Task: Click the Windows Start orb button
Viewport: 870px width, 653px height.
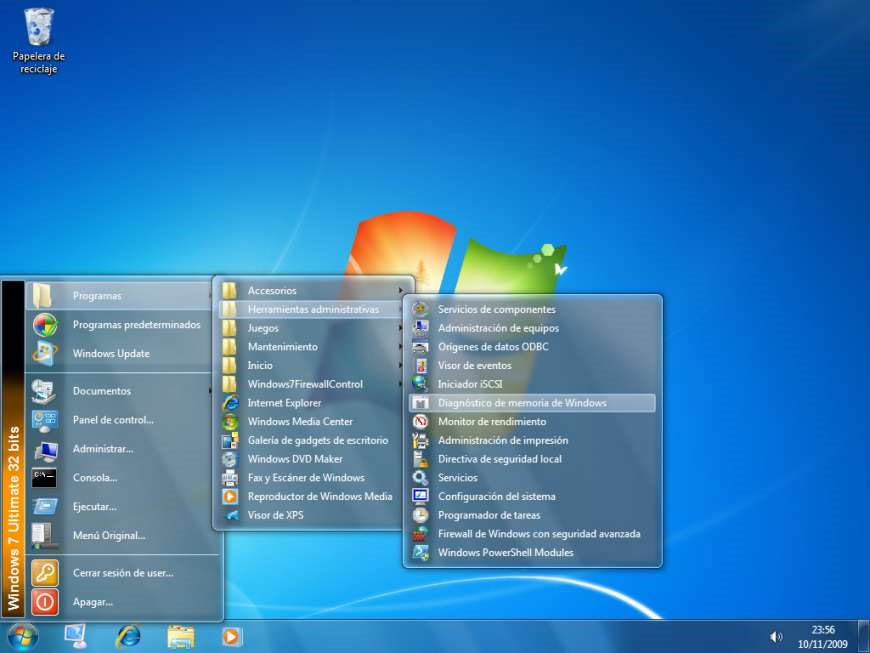Action: [22, 636]
